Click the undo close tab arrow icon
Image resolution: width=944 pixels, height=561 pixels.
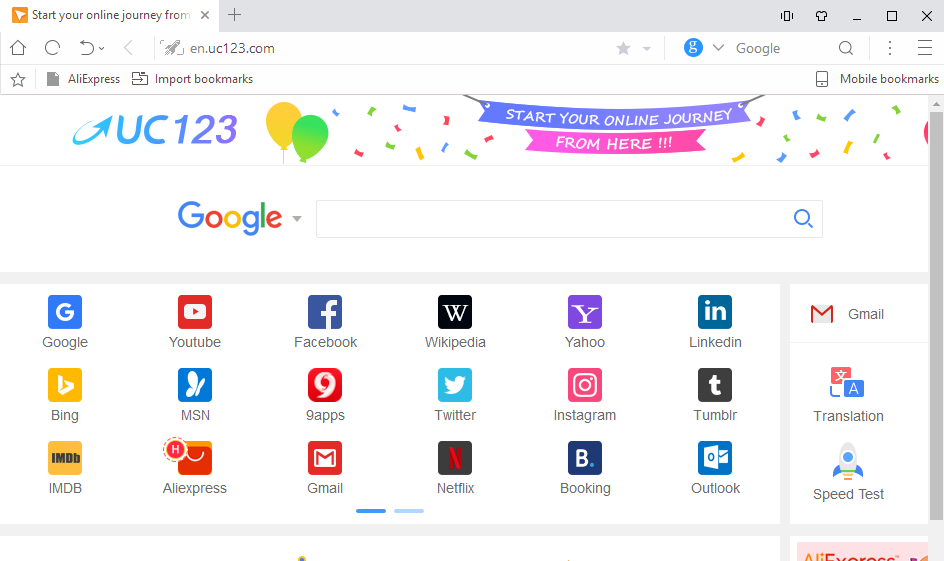(x=87, y=48)
